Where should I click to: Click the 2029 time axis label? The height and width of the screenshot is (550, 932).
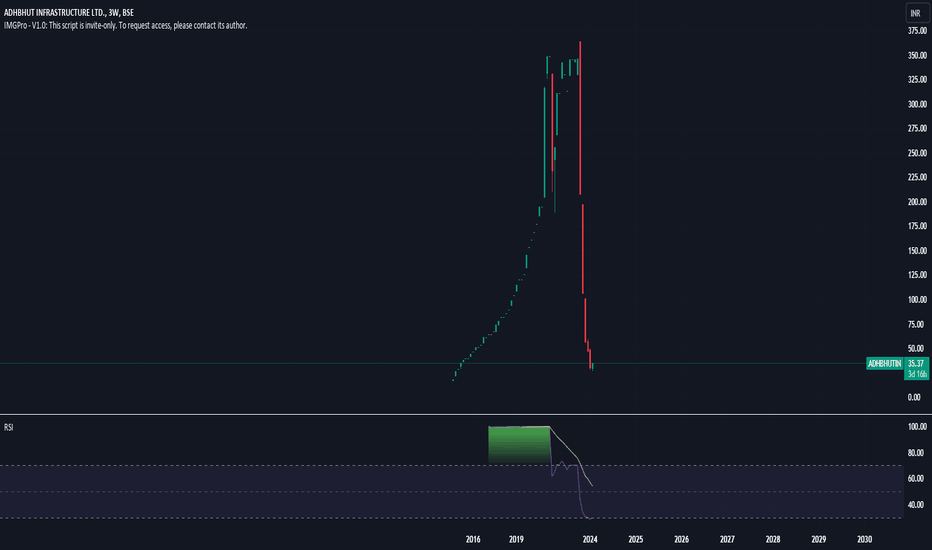[x=818, y=539]
